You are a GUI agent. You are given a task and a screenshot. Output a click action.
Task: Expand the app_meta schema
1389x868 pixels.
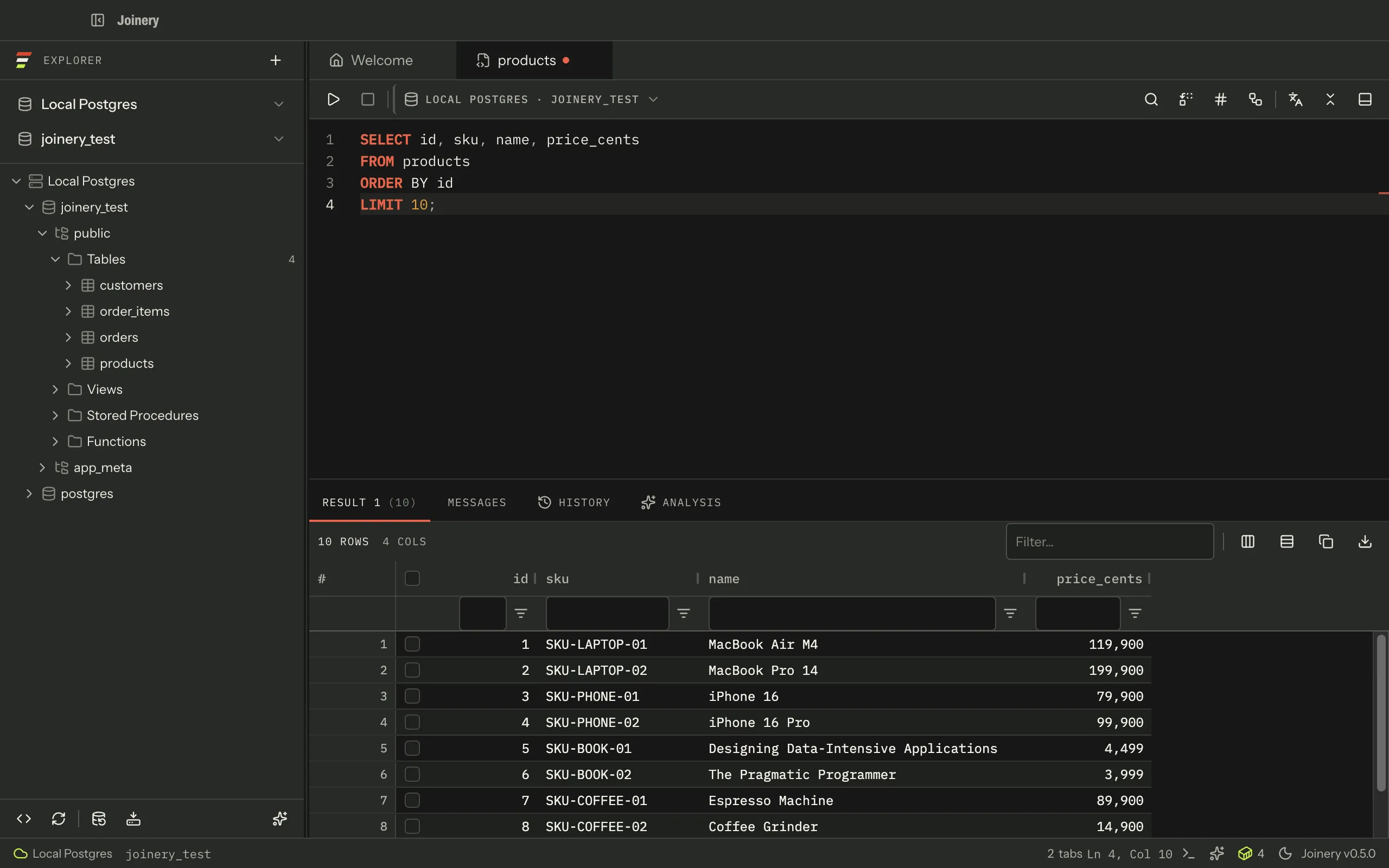pos(42,467)
